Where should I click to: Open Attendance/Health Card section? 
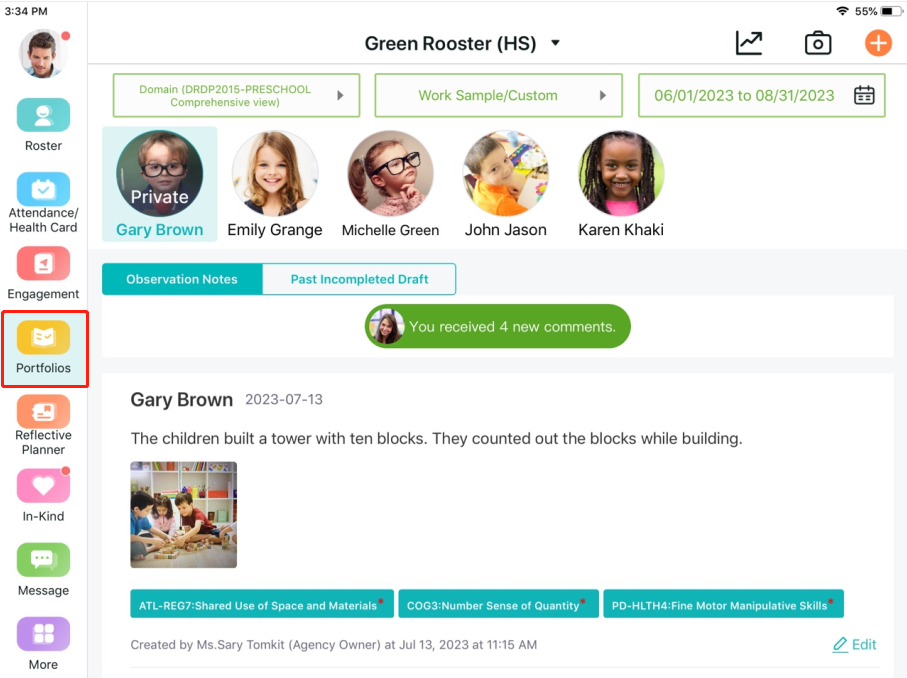tap(43, 189)
